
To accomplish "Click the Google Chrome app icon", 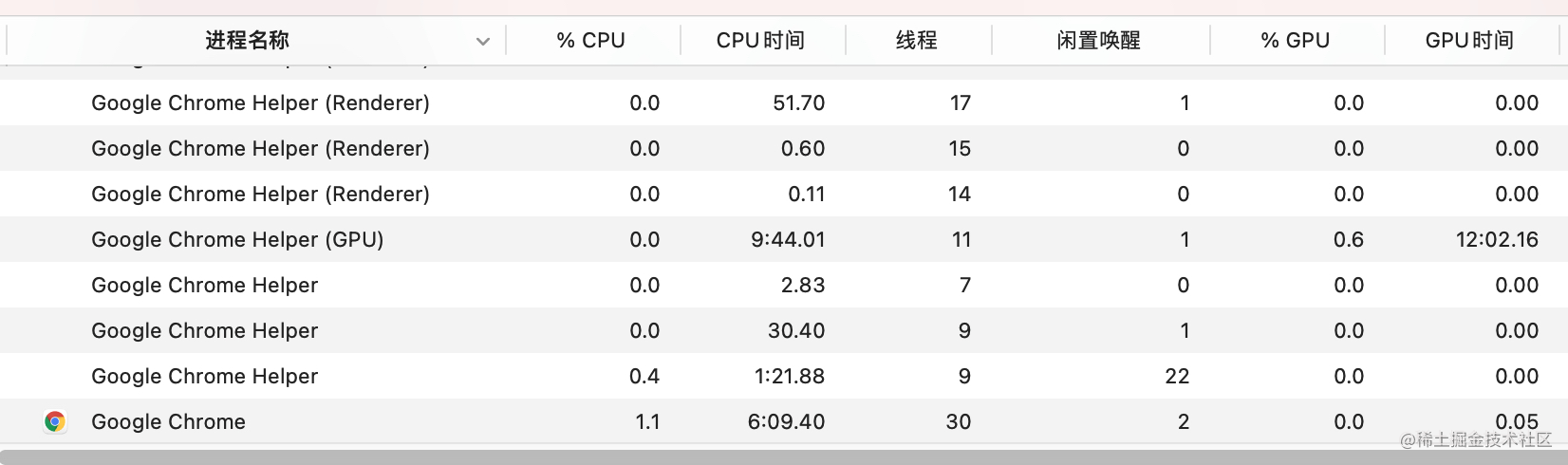I will click(55, 421).
